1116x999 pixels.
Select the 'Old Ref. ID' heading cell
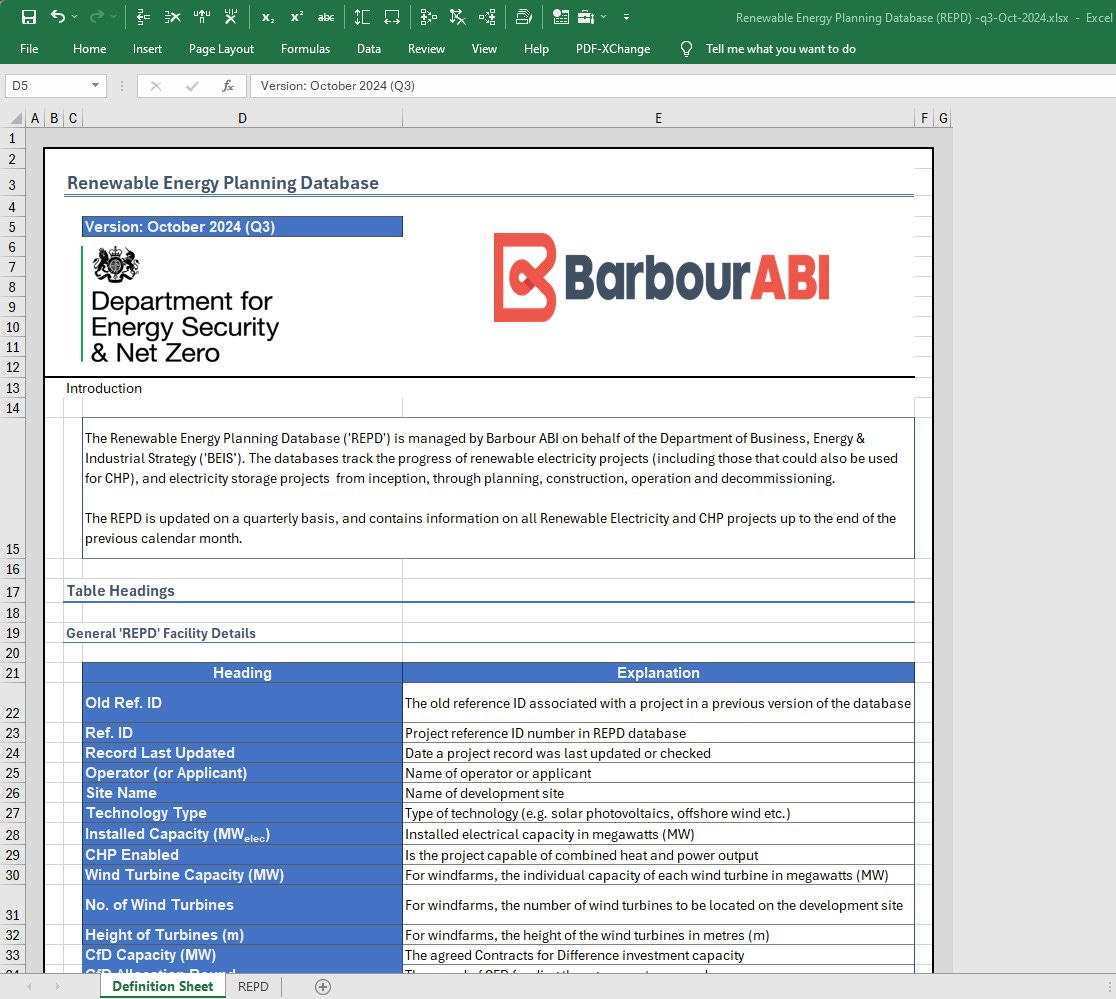pyautogui.click(x=242, y=703)
